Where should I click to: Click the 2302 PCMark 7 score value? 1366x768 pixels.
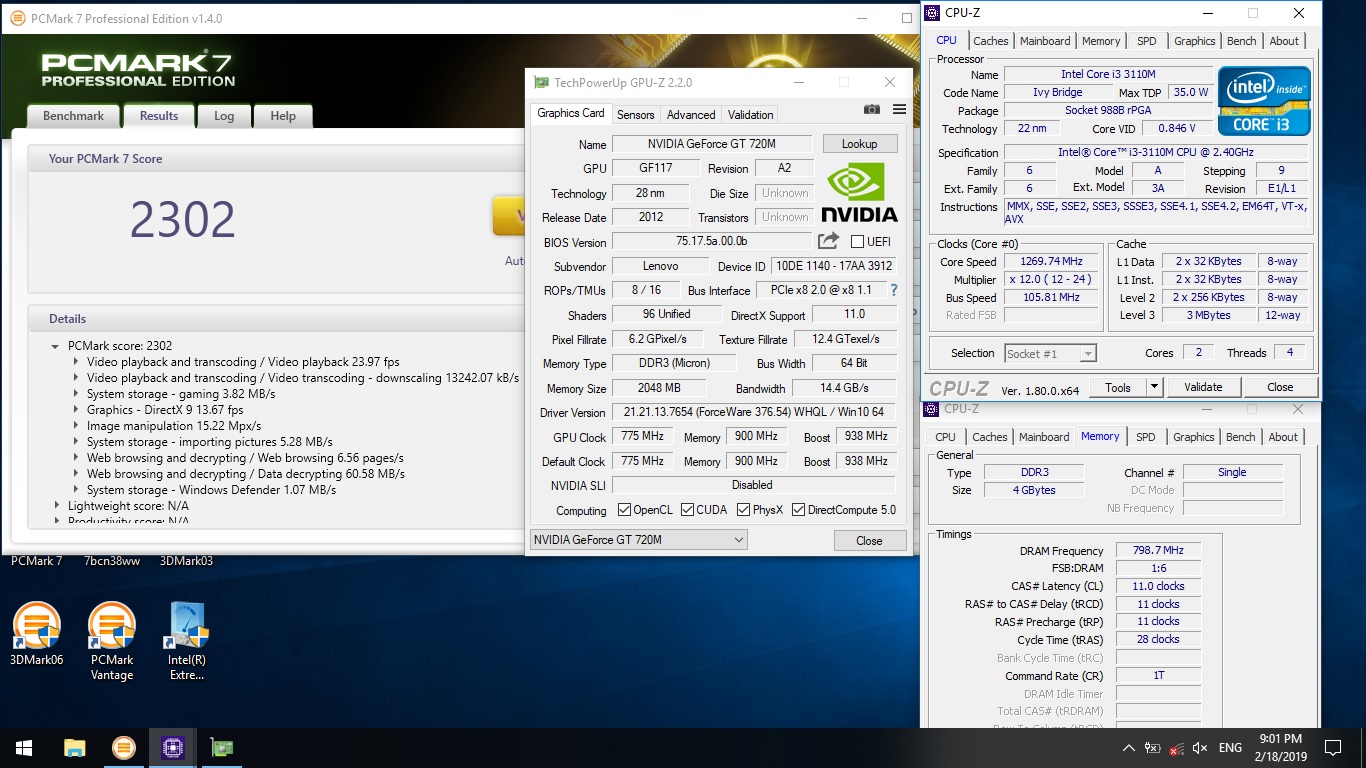(x=182, y=220)
